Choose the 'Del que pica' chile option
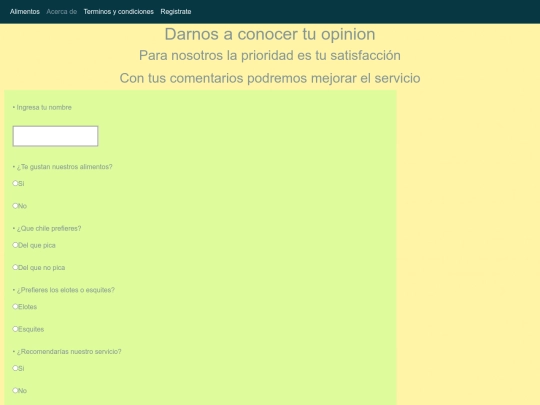540x405 pixels. pyautogui.click(x=15, y=245)
